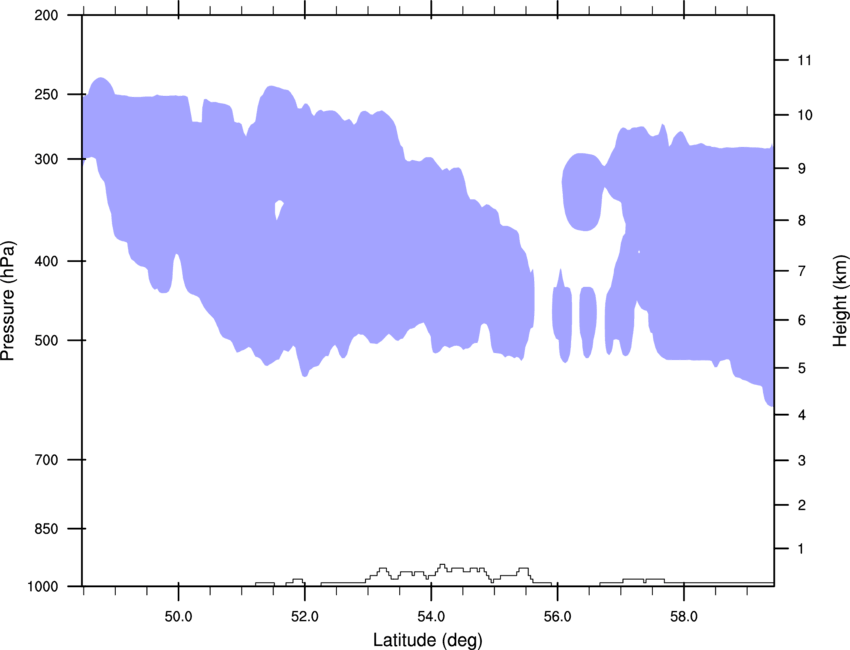Click the 'Height (km)' axis title
This screenshot has width=850, height=650.
tap(840, 300)
